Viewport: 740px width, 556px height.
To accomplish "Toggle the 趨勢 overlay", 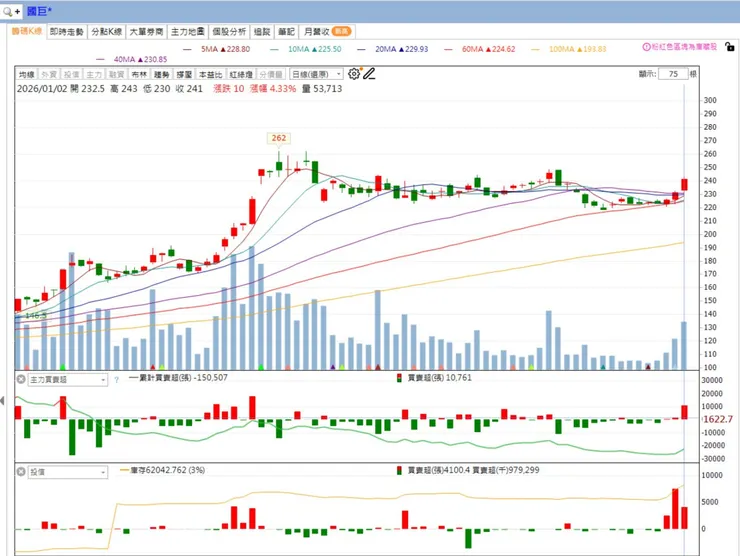I will 161,75.
